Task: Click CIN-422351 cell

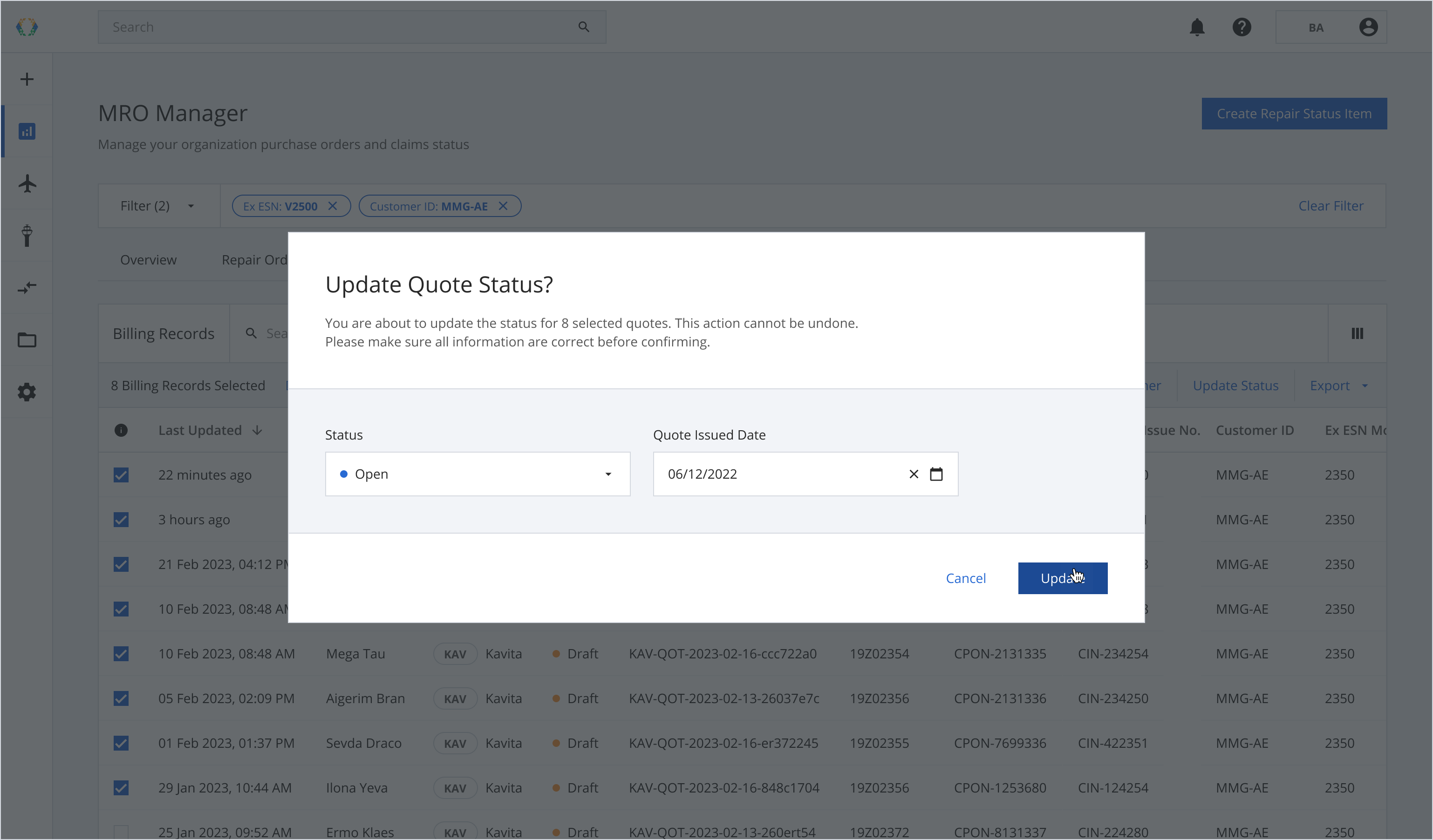Action: pyautogui.click(x=1113, y=744)
